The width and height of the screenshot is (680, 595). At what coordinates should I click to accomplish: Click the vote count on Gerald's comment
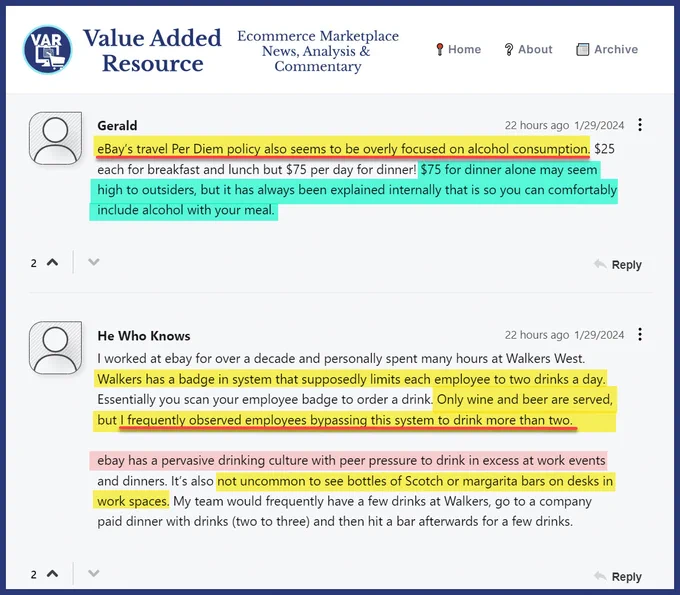tap(34, 263)
